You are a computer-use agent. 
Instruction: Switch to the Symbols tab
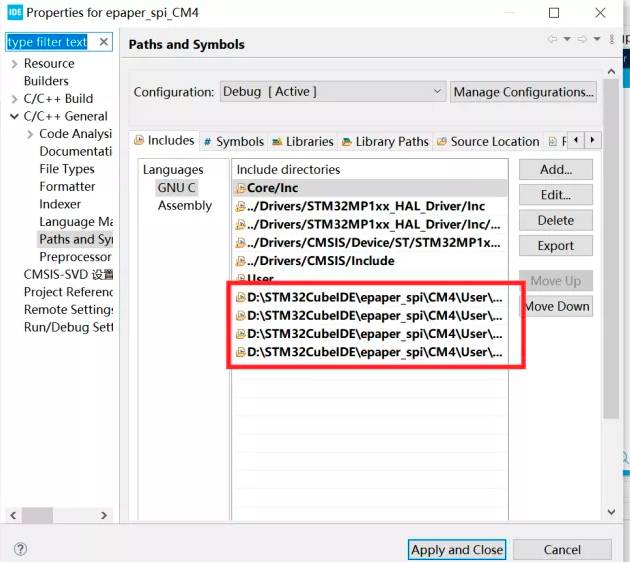point(234,141)
